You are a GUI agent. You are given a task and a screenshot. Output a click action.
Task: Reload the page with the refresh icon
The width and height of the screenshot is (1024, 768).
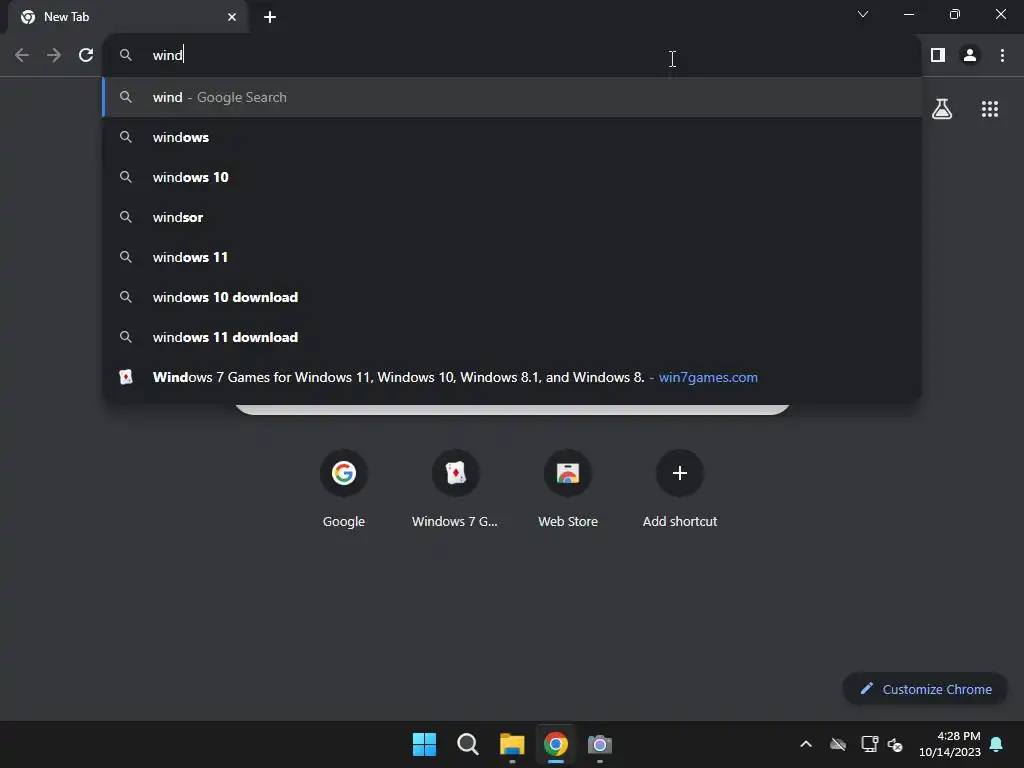click(86, 56)
